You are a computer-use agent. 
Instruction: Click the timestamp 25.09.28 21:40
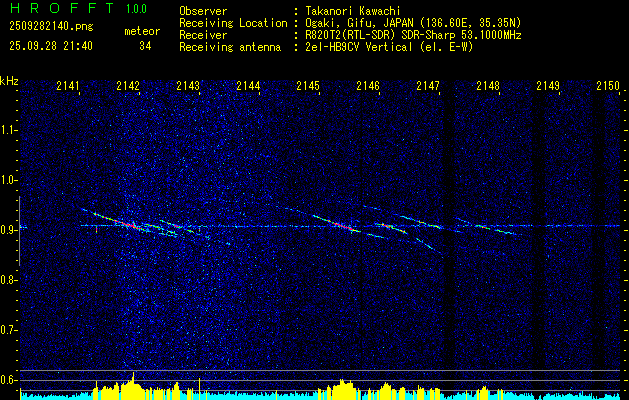point(51,46)
